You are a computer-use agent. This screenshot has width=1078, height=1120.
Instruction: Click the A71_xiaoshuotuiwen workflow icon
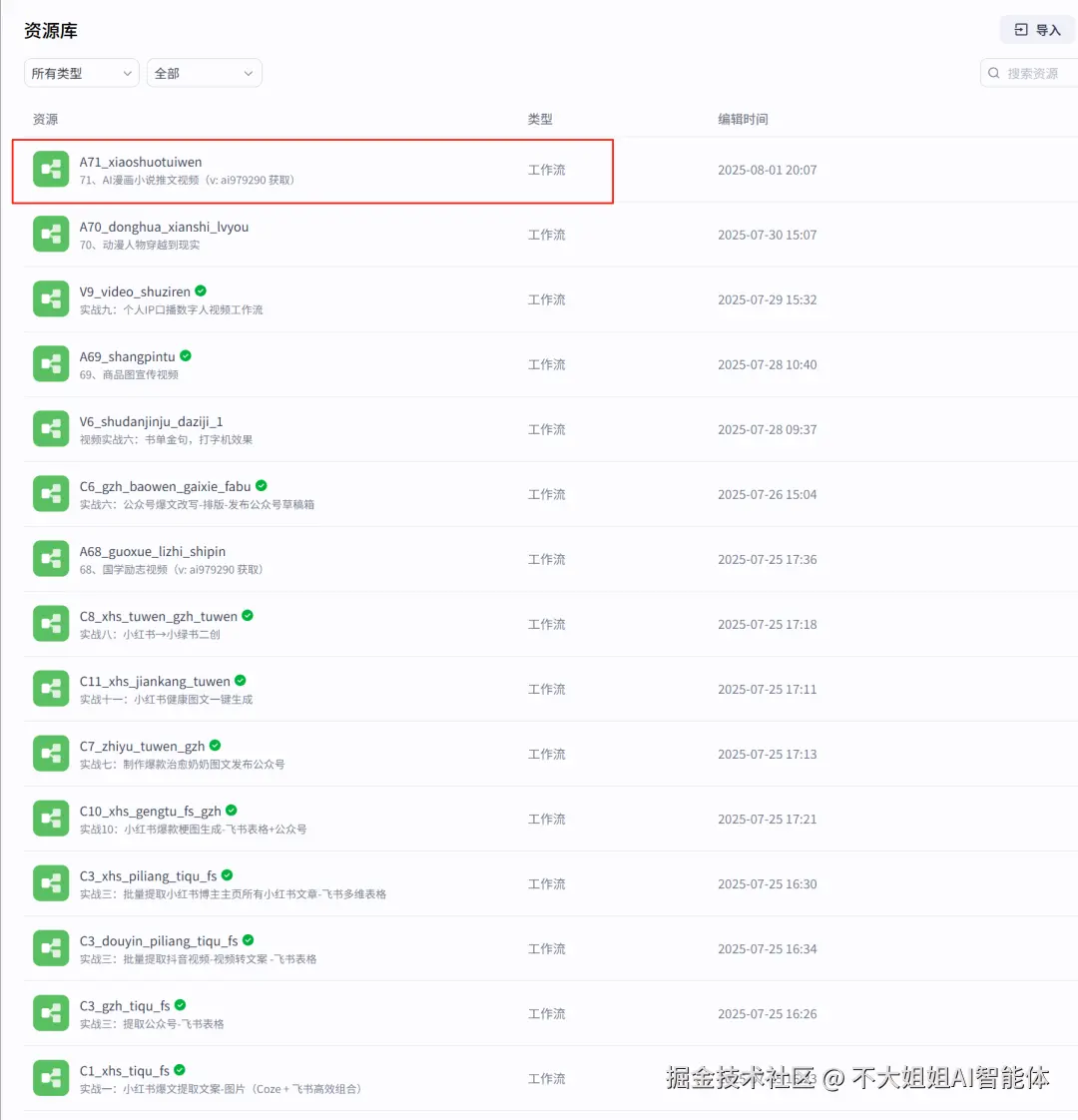click(x=51, y=169)
